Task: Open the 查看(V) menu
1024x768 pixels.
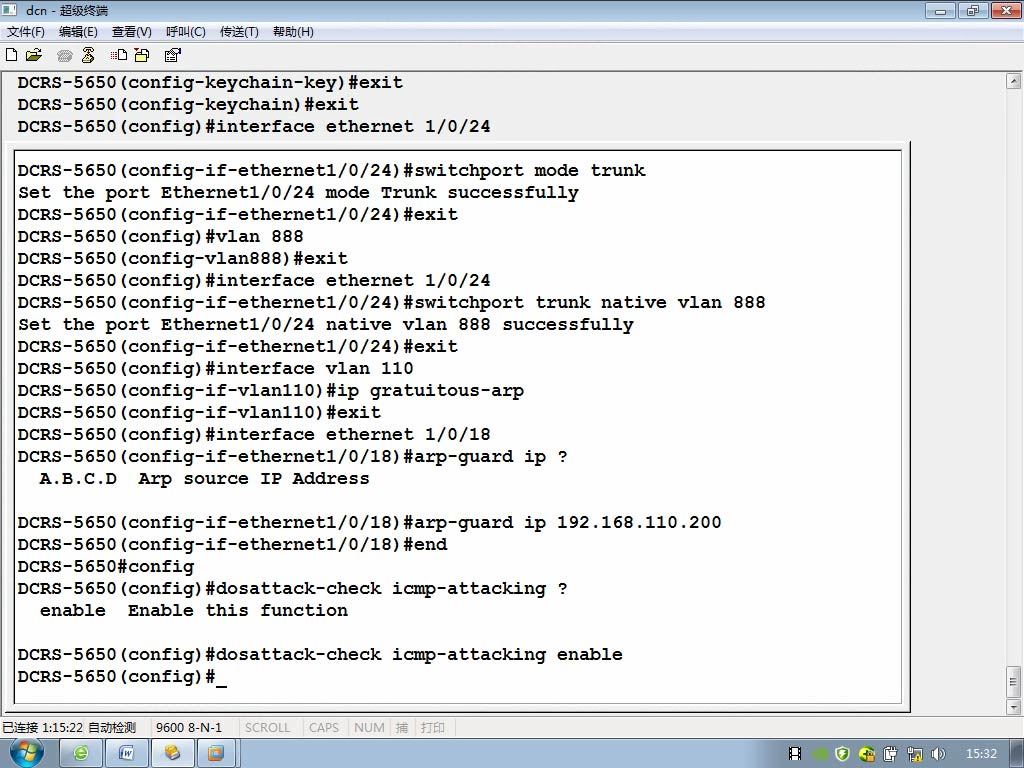Action: click(x=131, y=31)
